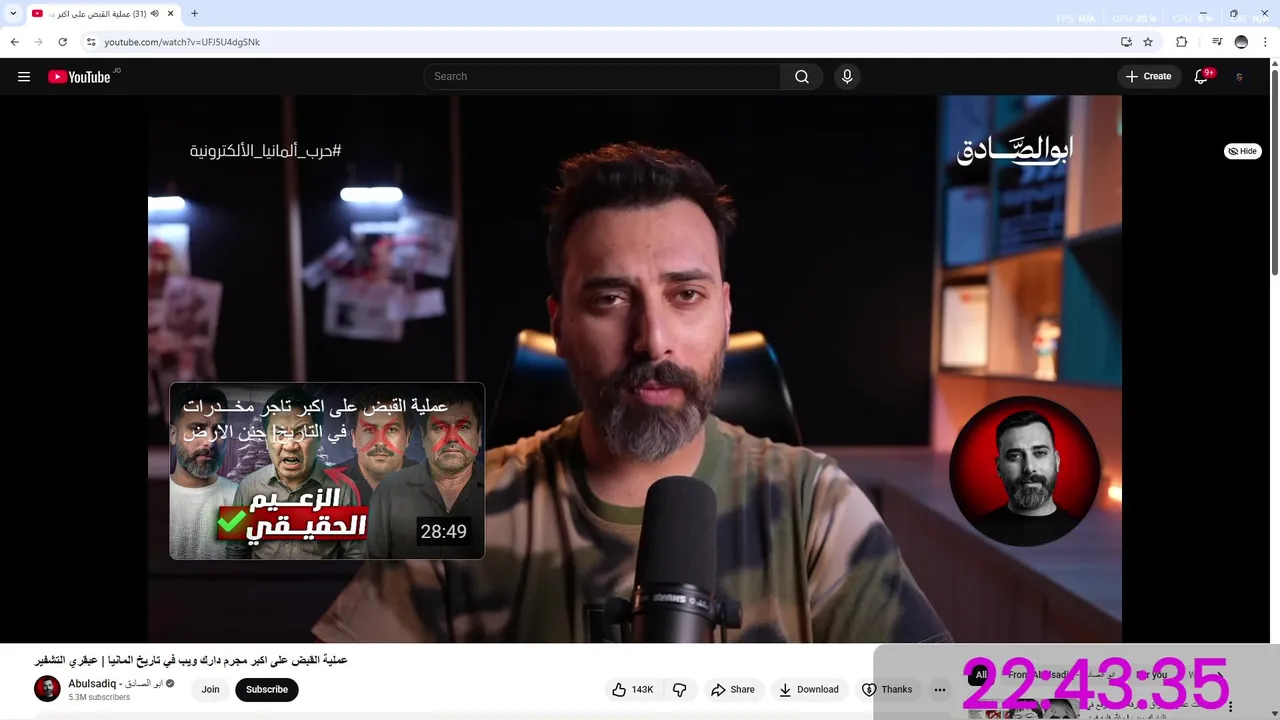
Task: Click the search magnifier button
Action: coord(802,77)
